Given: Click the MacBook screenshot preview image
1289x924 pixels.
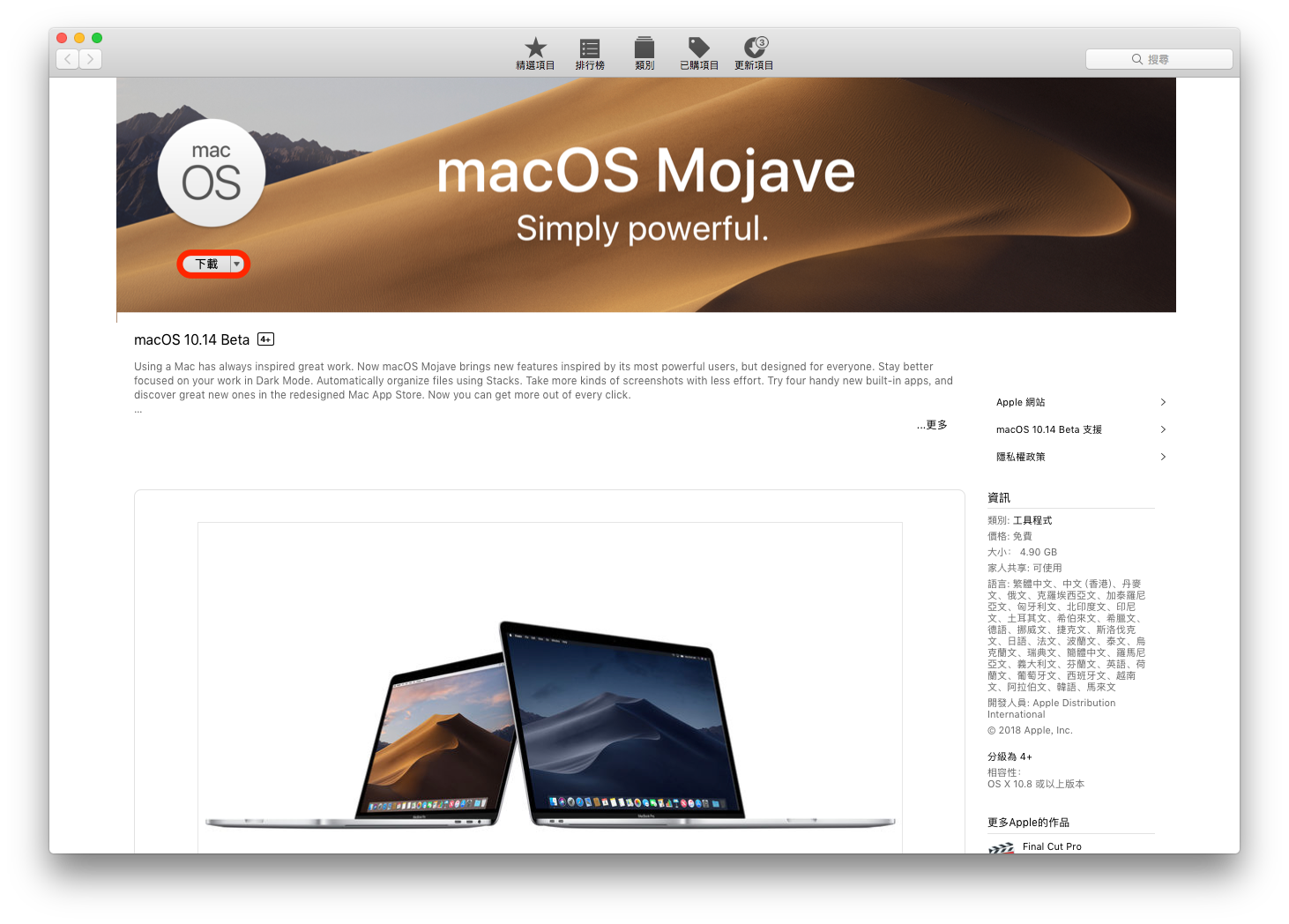Looking at the screenshot, I should (550, 687).
